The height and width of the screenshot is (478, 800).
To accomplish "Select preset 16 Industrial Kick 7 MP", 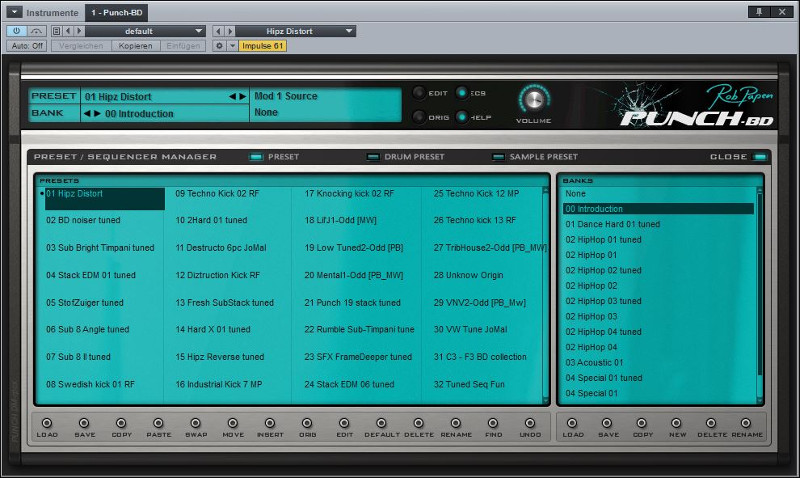I will coord(219,384).
